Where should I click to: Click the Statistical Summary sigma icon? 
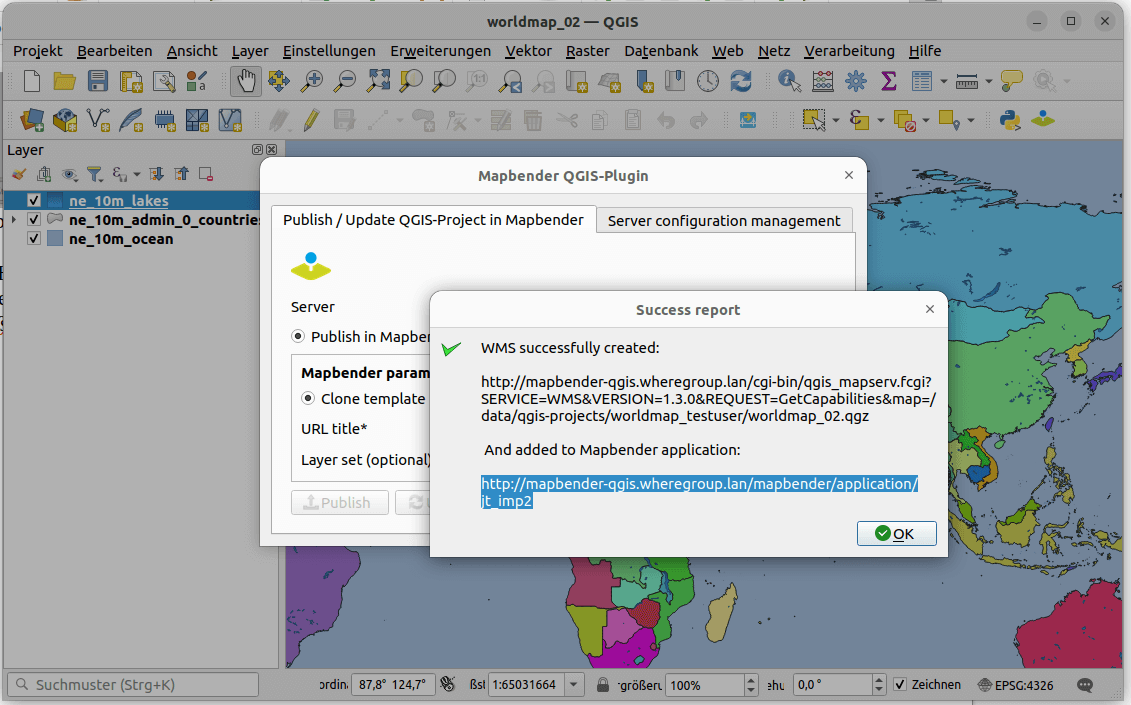click(x=888, y=81)
